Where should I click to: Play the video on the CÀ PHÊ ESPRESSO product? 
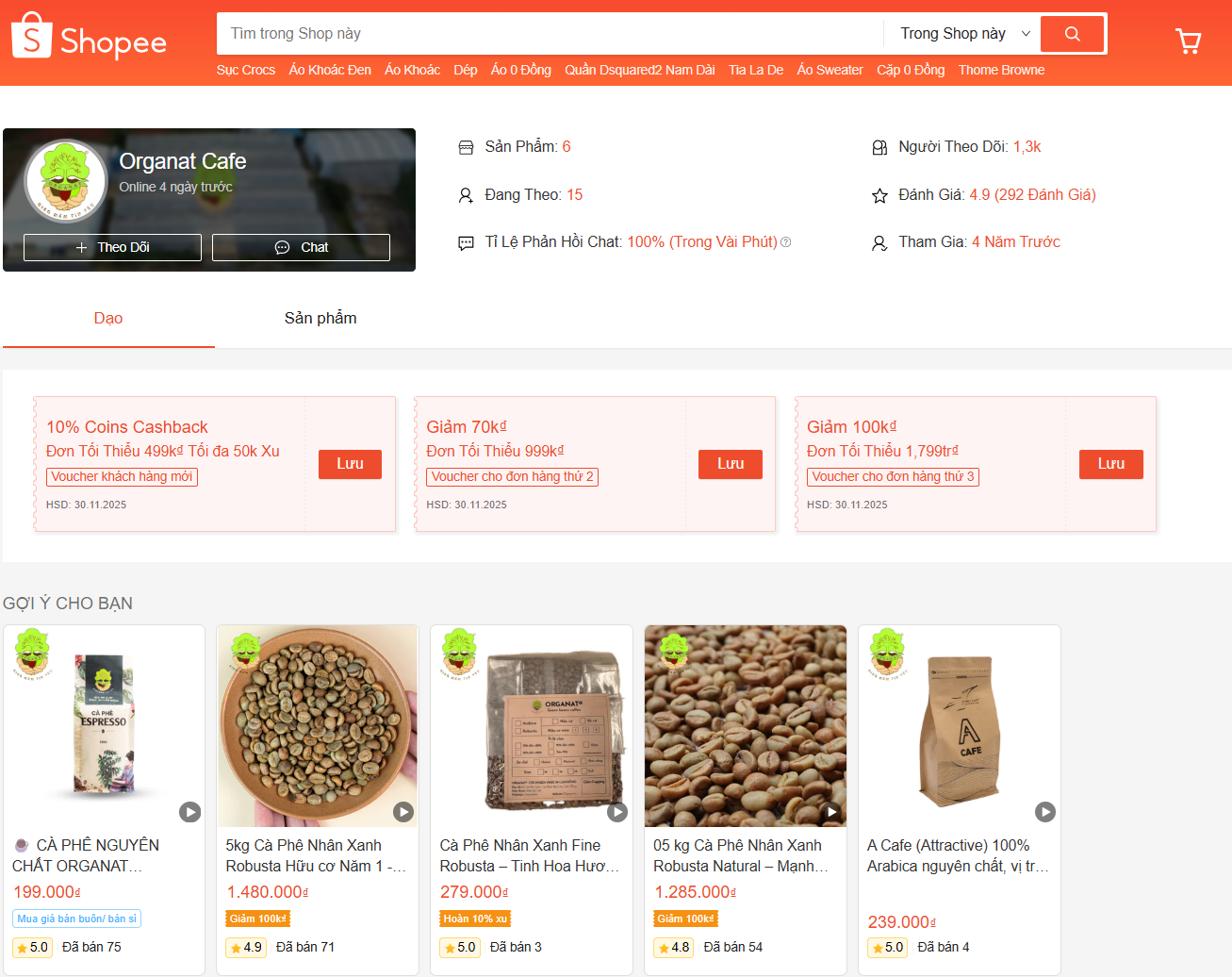189,811
